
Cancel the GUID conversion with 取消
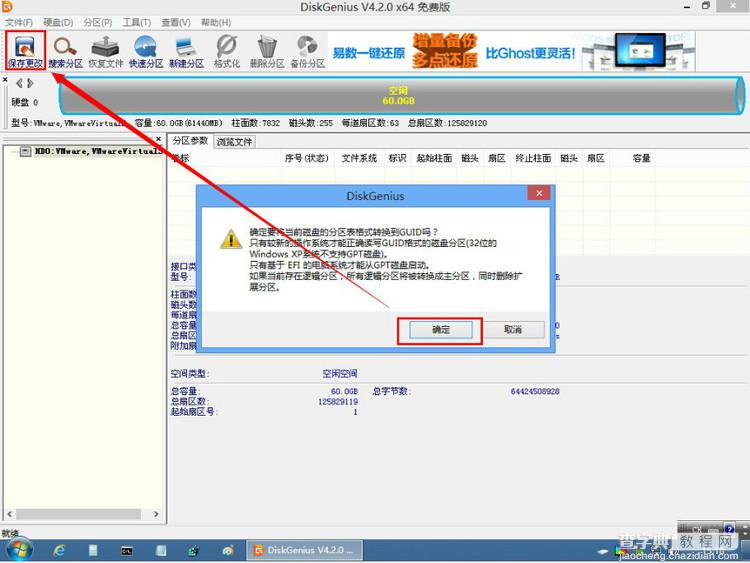click(513, 330)
